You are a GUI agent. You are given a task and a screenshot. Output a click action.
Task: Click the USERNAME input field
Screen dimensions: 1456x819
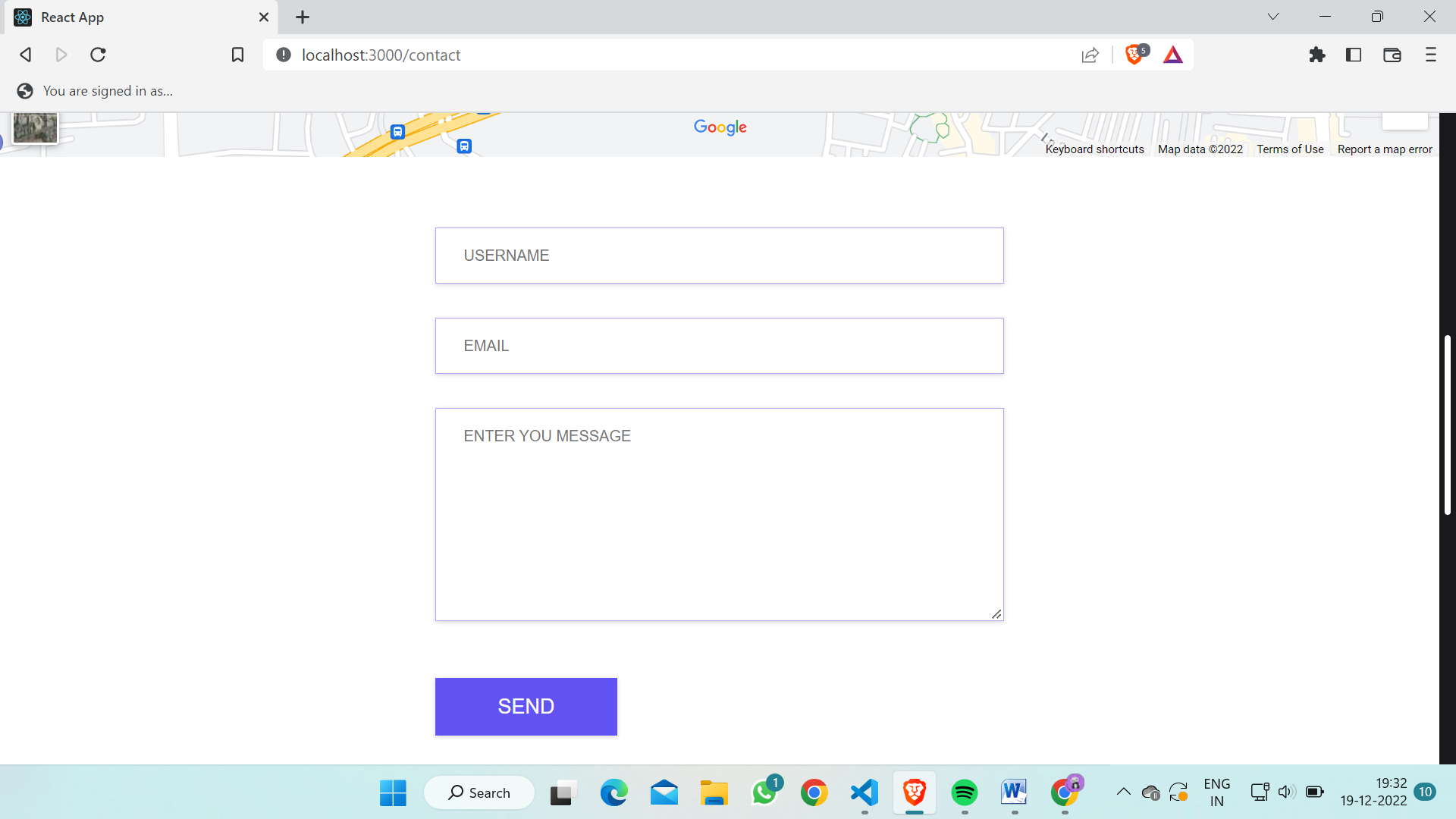point(719,255)
